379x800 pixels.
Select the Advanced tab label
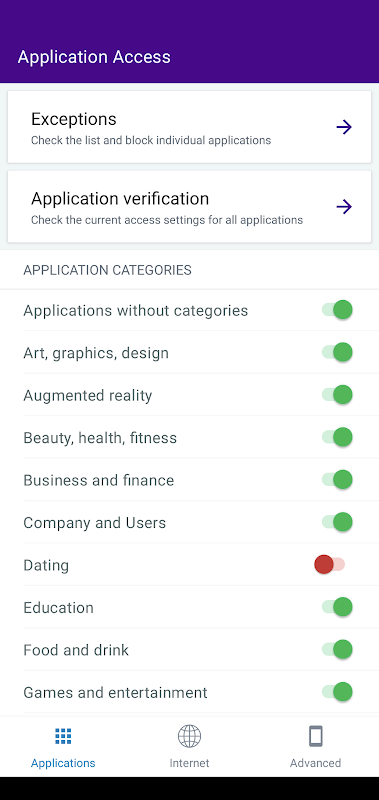tap(316, 763)
